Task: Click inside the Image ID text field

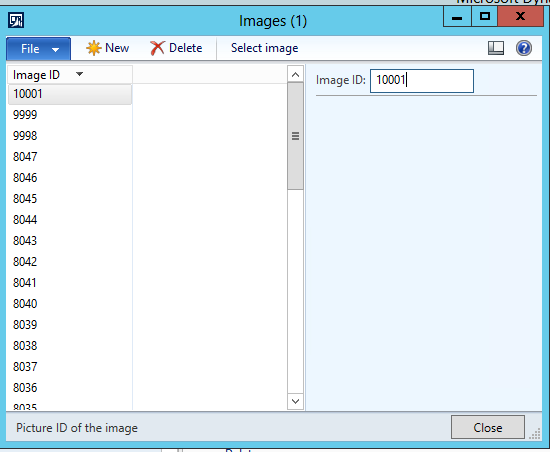Action: coord(422,81)
